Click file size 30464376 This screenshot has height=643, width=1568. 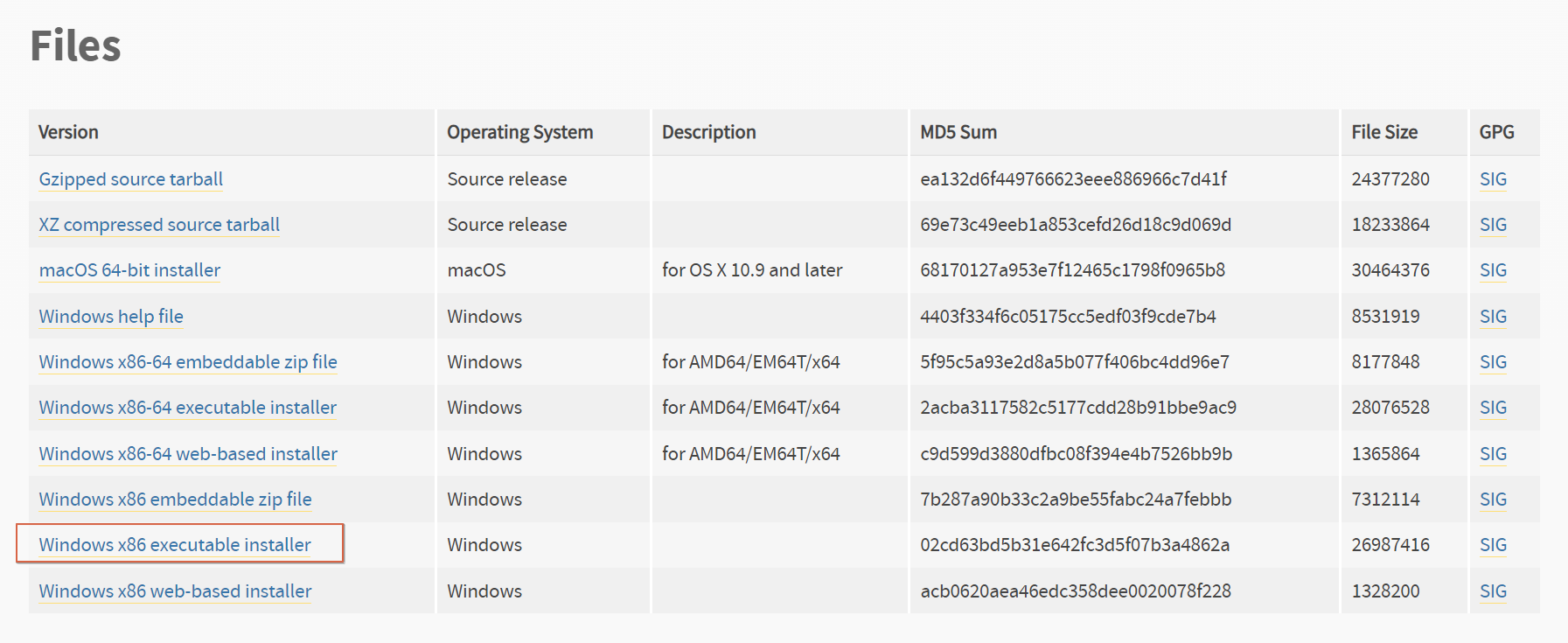(x=1390, y=270)
